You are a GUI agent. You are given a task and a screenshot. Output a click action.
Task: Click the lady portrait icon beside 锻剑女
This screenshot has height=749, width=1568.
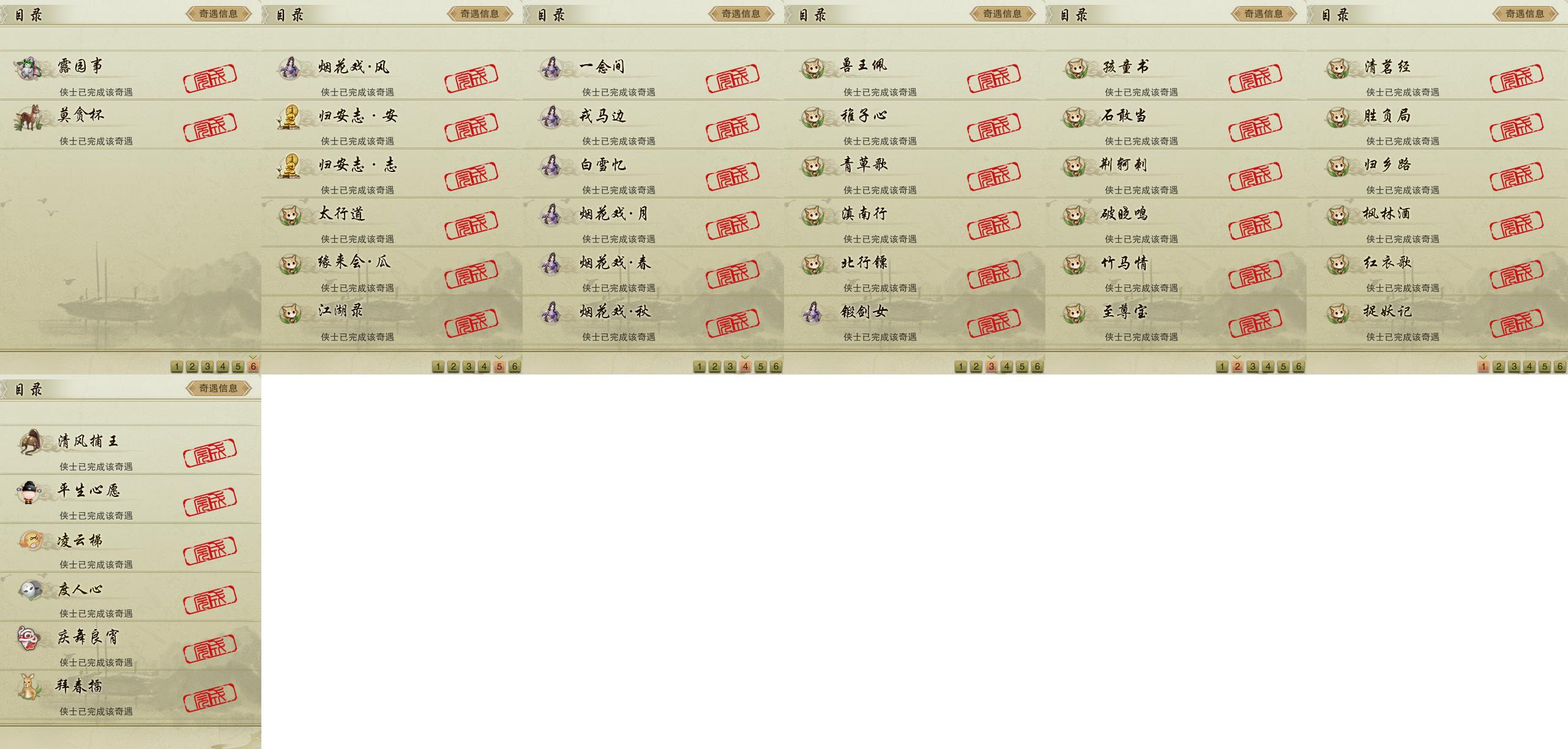[x=813, y=312]
